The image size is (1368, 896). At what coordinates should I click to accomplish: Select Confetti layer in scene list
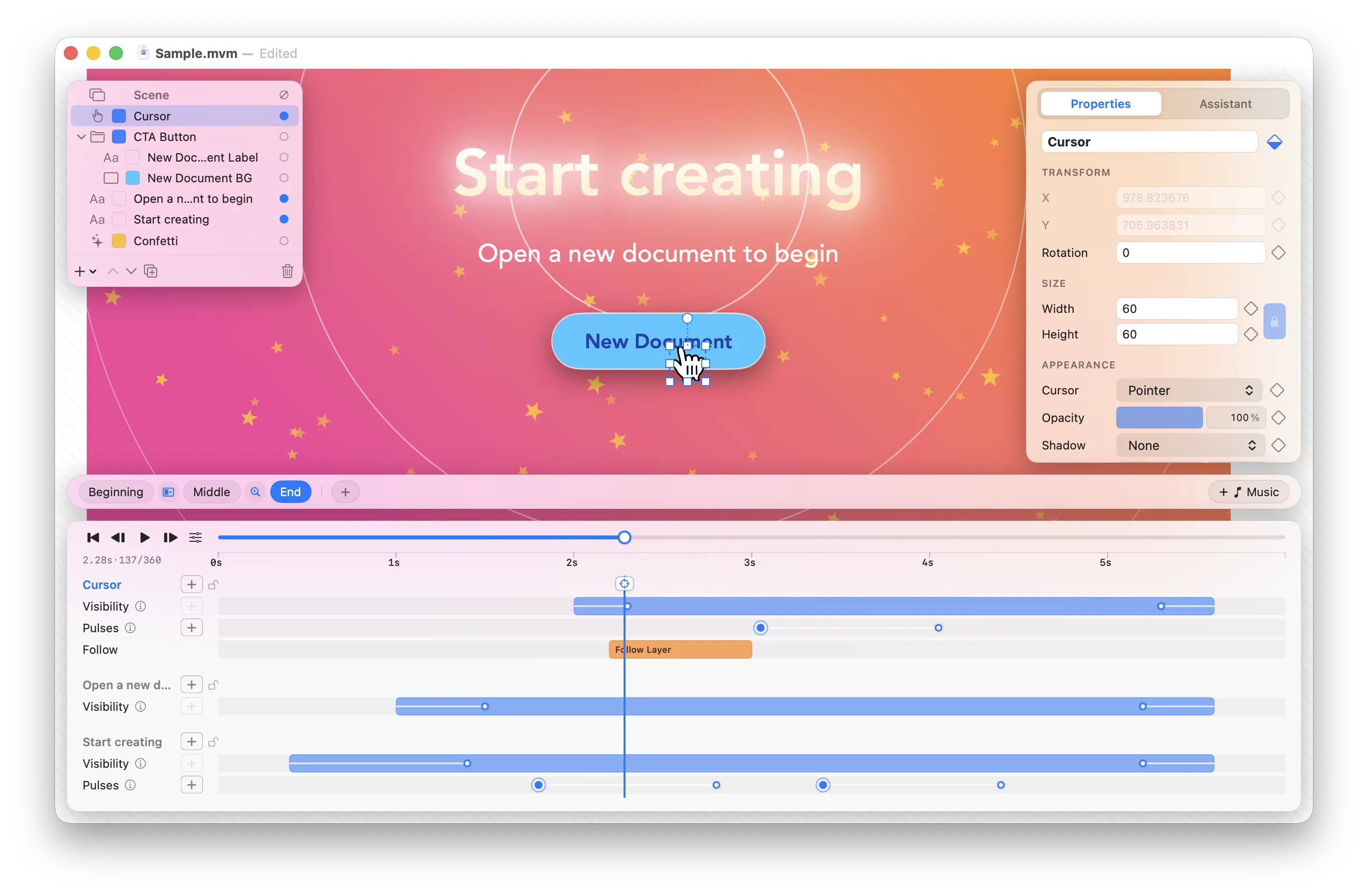point(184,241)
